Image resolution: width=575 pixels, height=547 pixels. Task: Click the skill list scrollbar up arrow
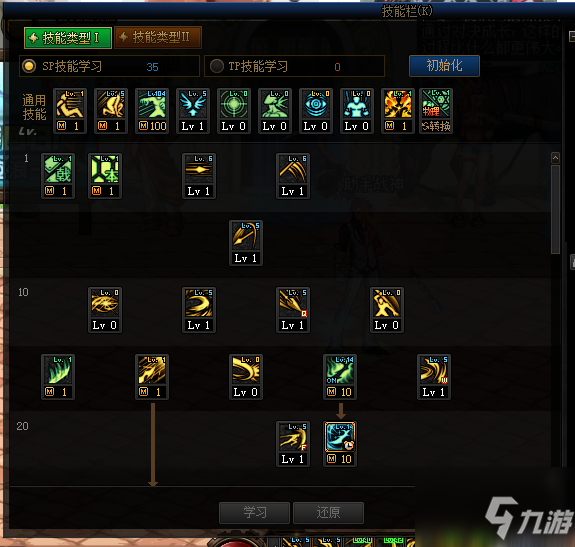tap(556, 158)
